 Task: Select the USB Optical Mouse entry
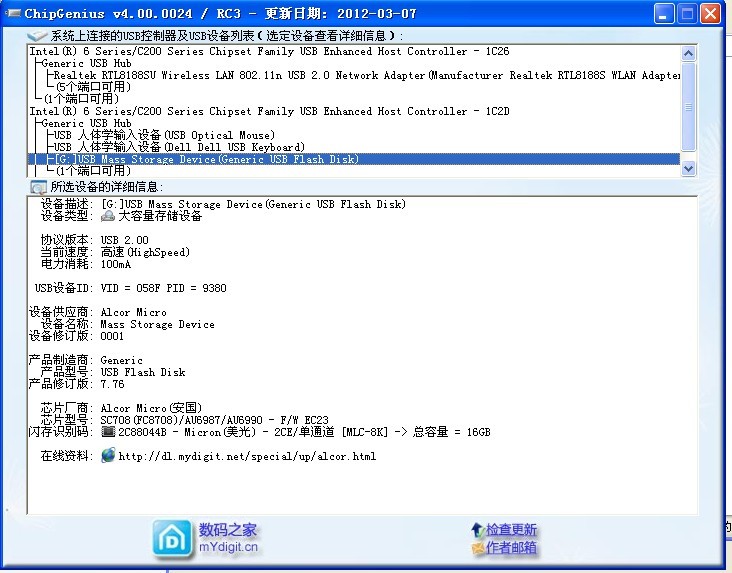pyautogui.click(x=164, y=135)
